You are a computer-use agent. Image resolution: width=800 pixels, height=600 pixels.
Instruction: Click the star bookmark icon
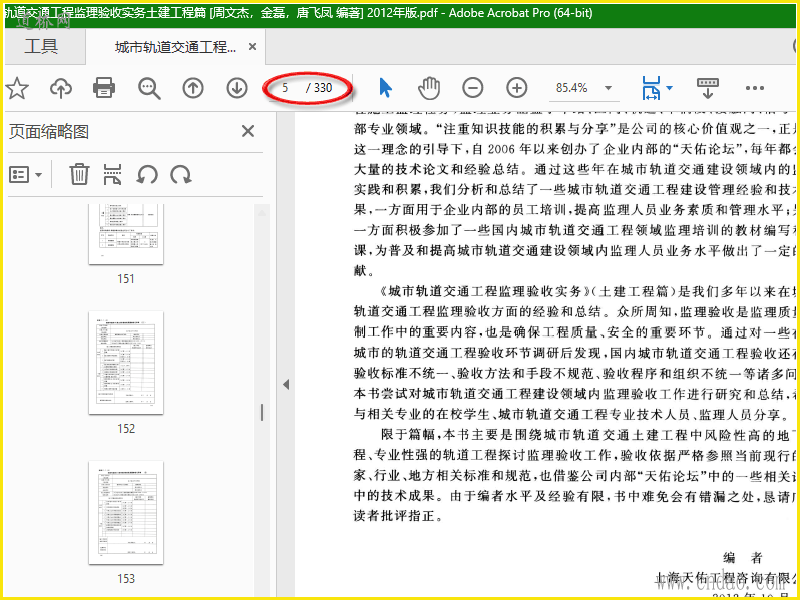click(x=17, y=88)
